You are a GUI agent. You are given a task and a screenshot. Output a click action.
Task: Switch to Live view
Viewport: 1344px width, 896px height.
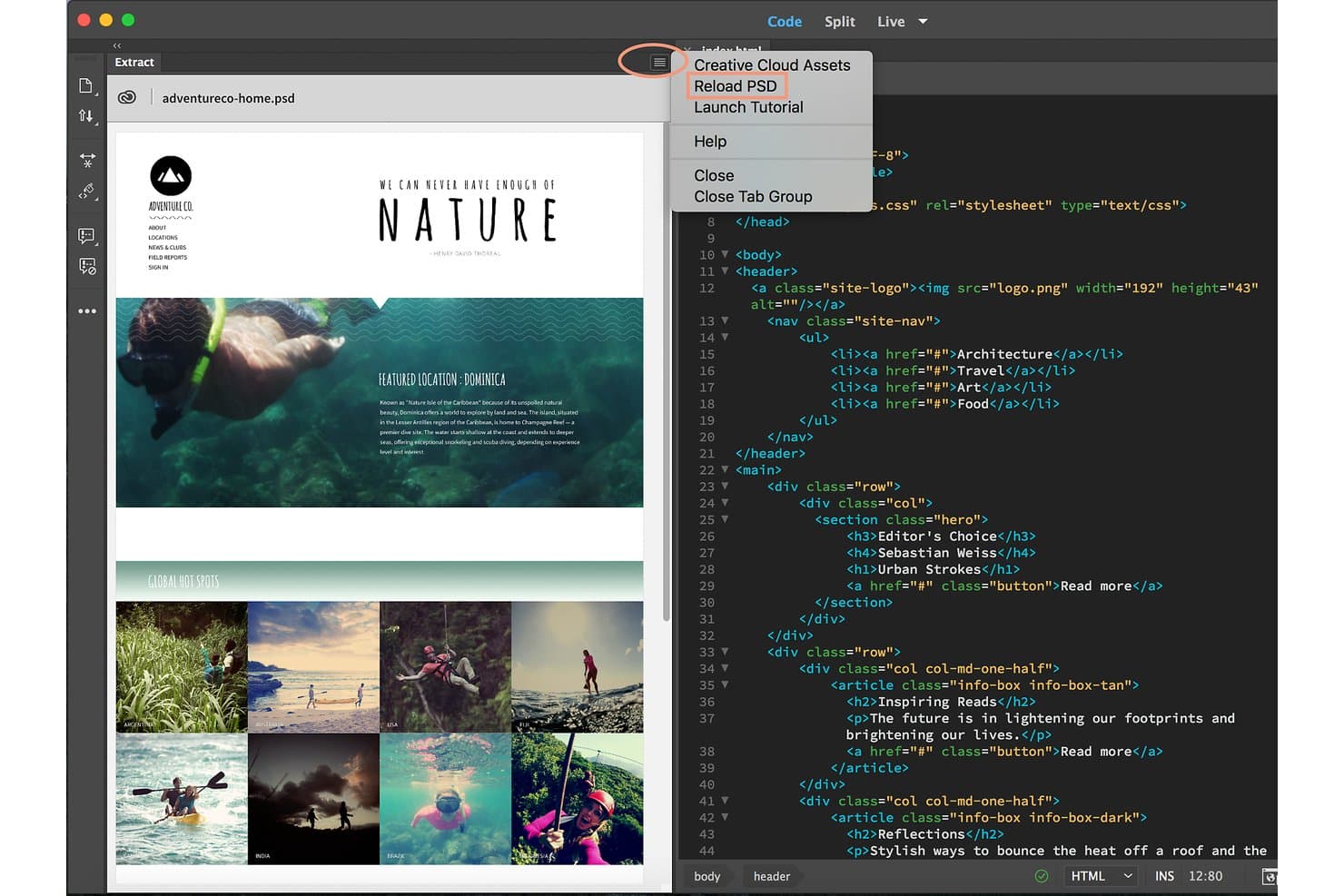[x=891, y=21]
